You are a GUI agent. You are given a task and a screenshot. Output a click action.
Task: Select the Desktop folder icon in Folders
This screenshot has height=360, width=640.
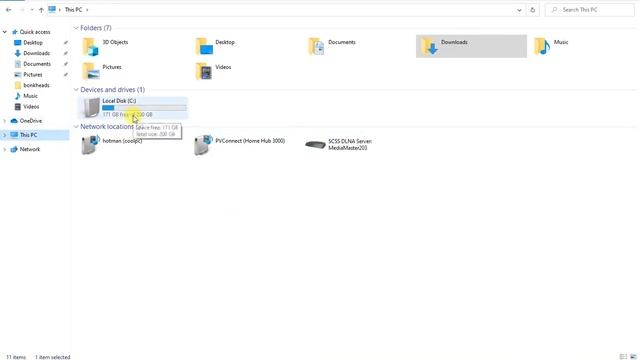pos(204,46)
